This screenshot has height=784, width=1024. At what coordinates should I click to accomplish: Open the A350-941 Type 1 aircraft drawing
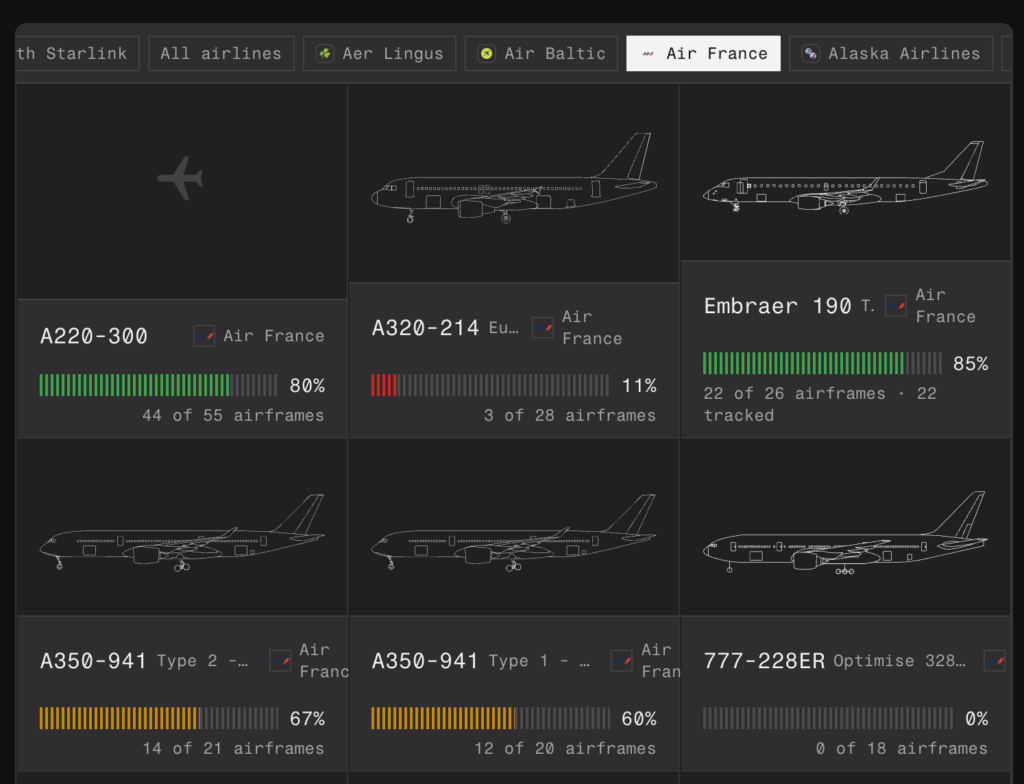pos(514,532)
